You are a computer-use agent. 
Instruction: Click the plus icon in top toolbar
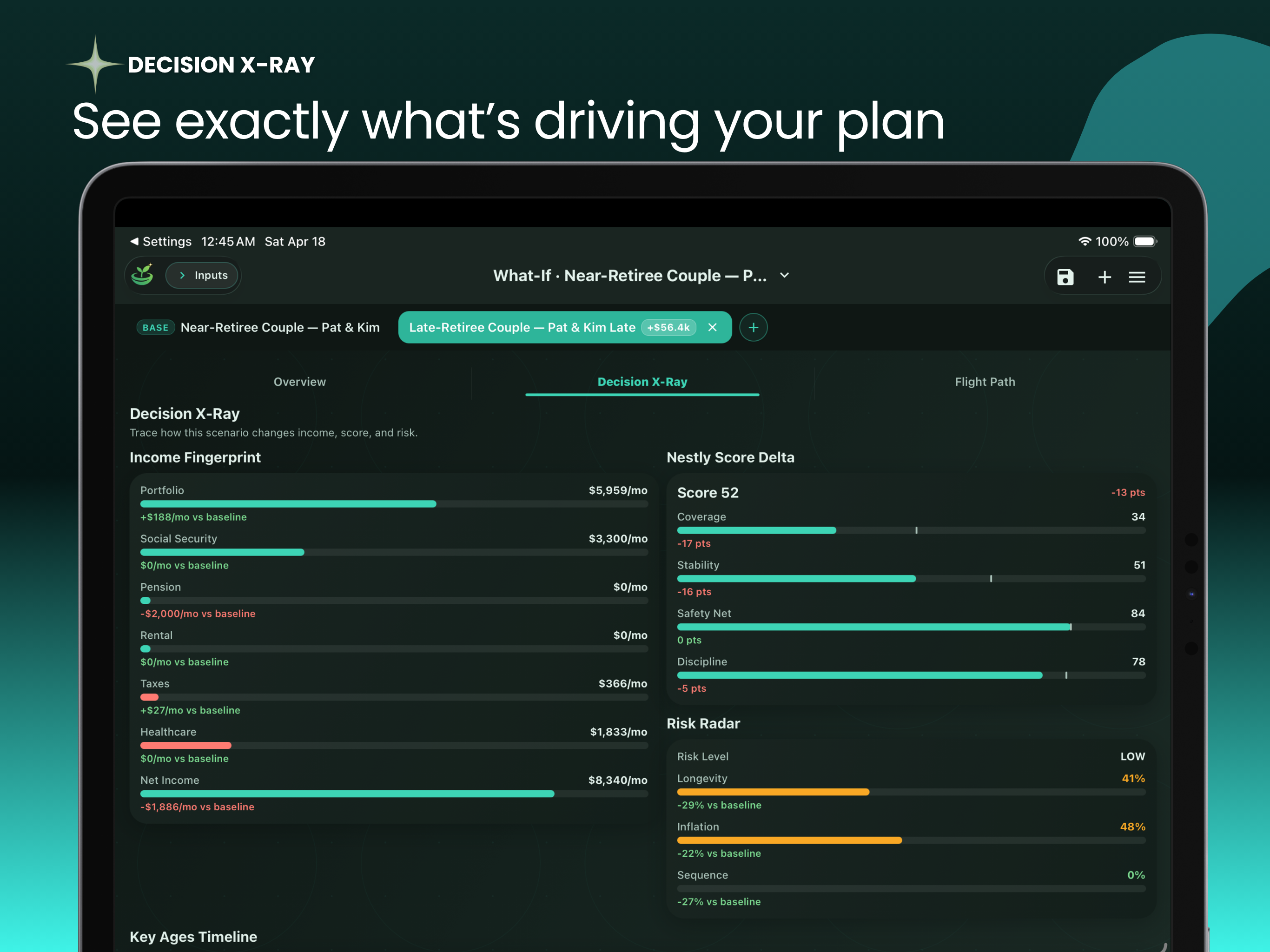[1104, 278]
